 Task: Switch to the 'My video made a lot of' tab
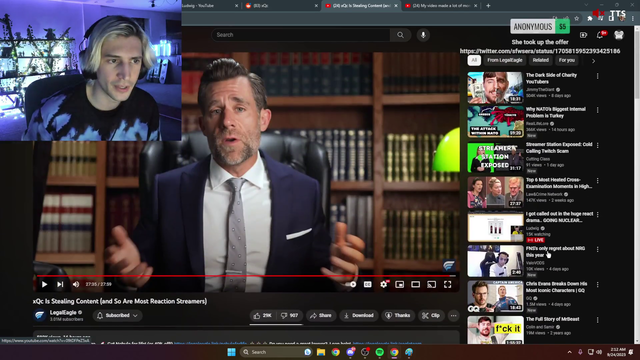[x=441, y=6]
